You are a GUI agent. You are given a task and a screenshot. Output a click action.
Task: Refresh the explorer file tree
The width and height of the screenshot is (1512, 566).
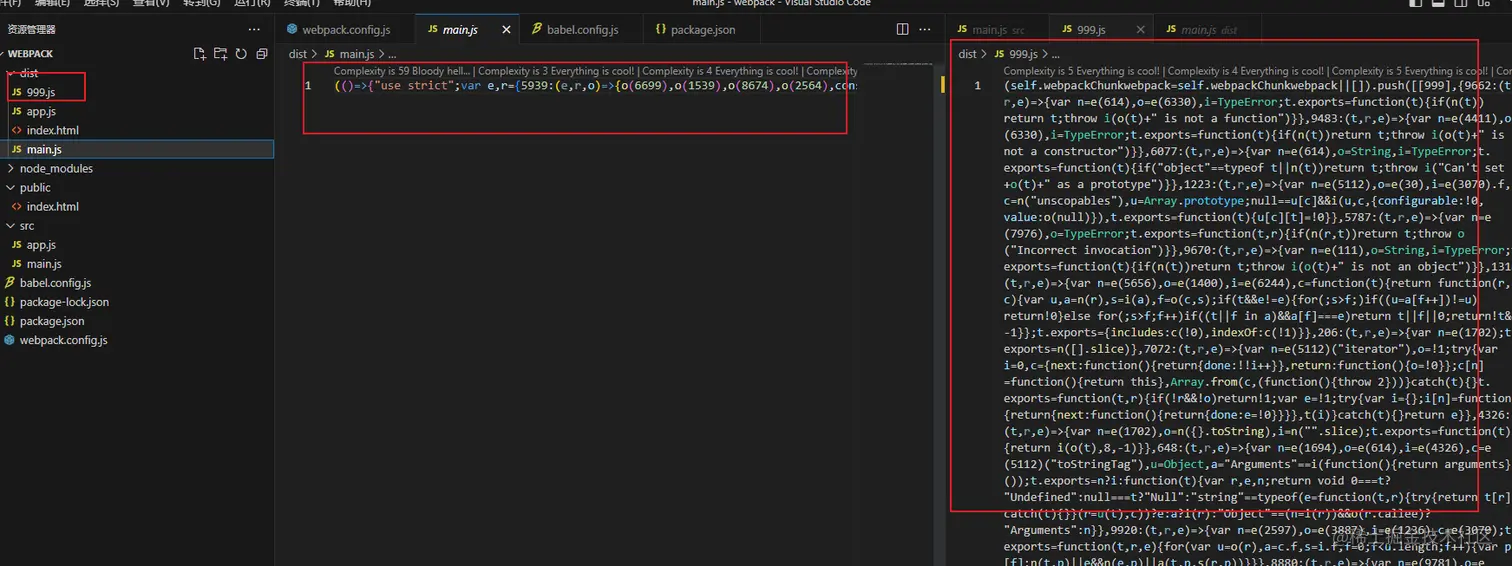241,54
